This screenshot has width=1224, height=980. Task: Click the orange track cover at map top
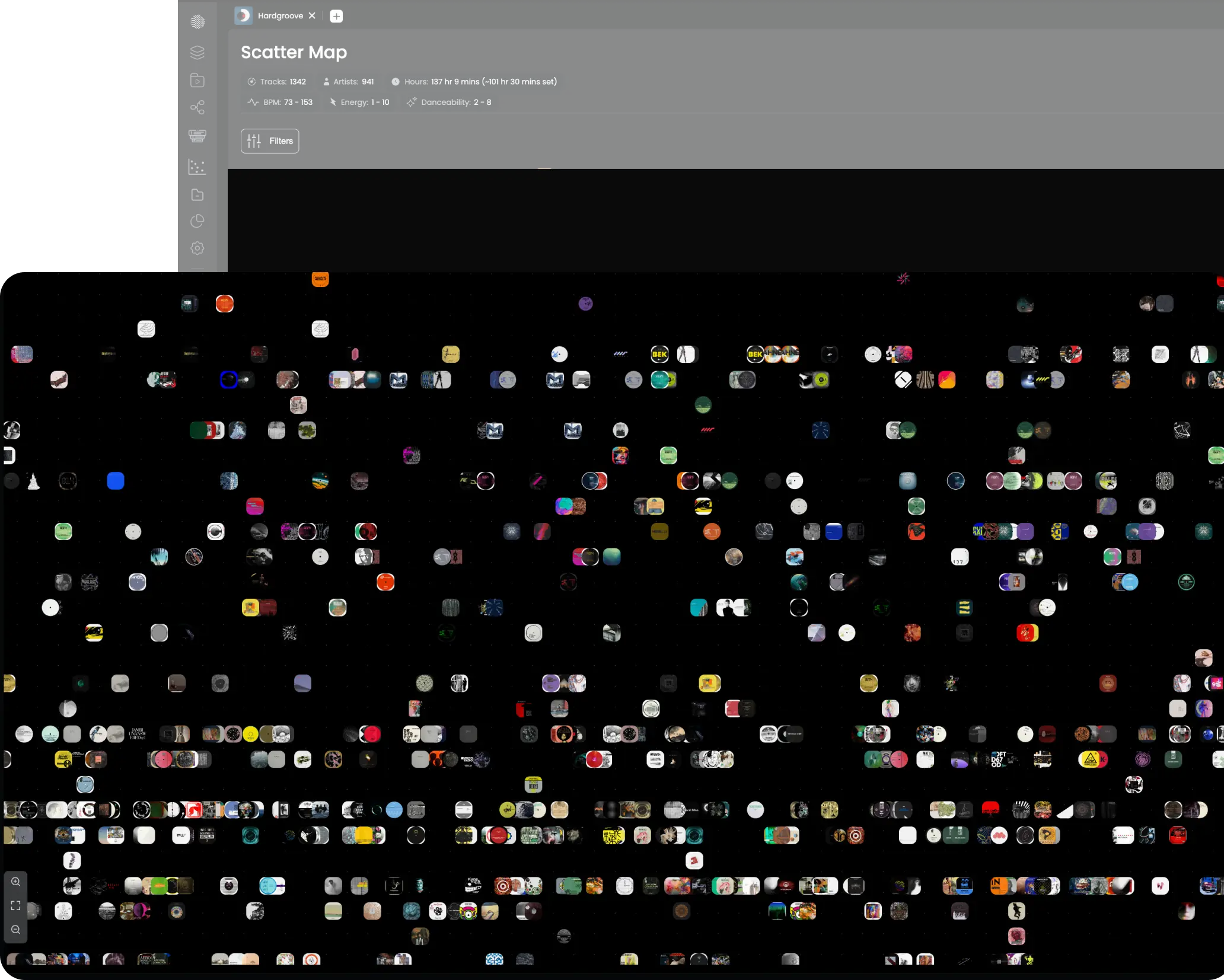point(320,279)
